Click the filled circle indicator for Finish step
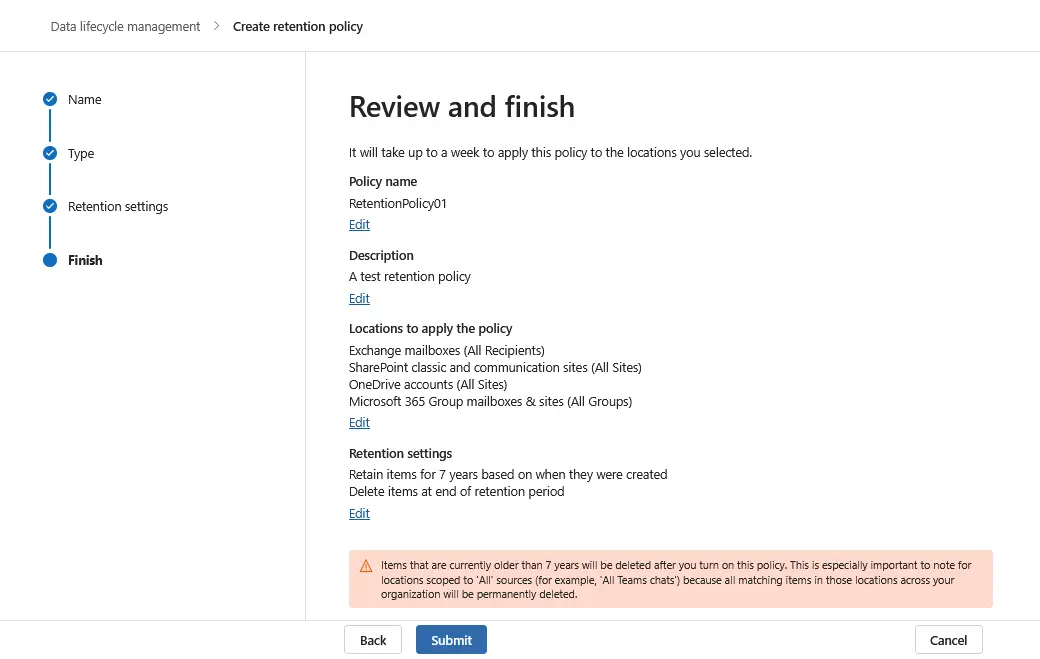The image size is (1040, 659). pyautogui.click(x=50, y=260)
